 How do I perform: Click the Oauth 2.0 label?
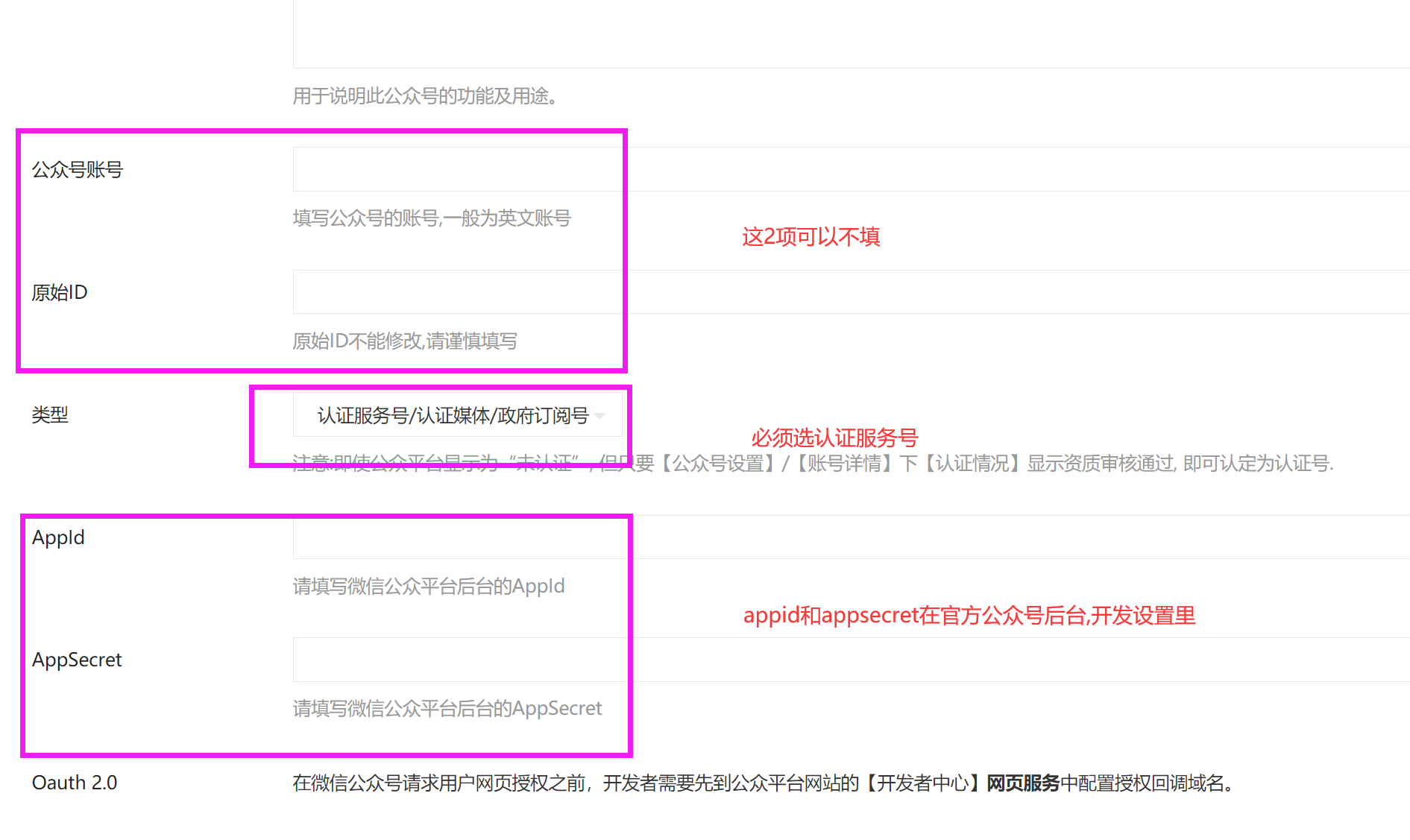[75, 783]
